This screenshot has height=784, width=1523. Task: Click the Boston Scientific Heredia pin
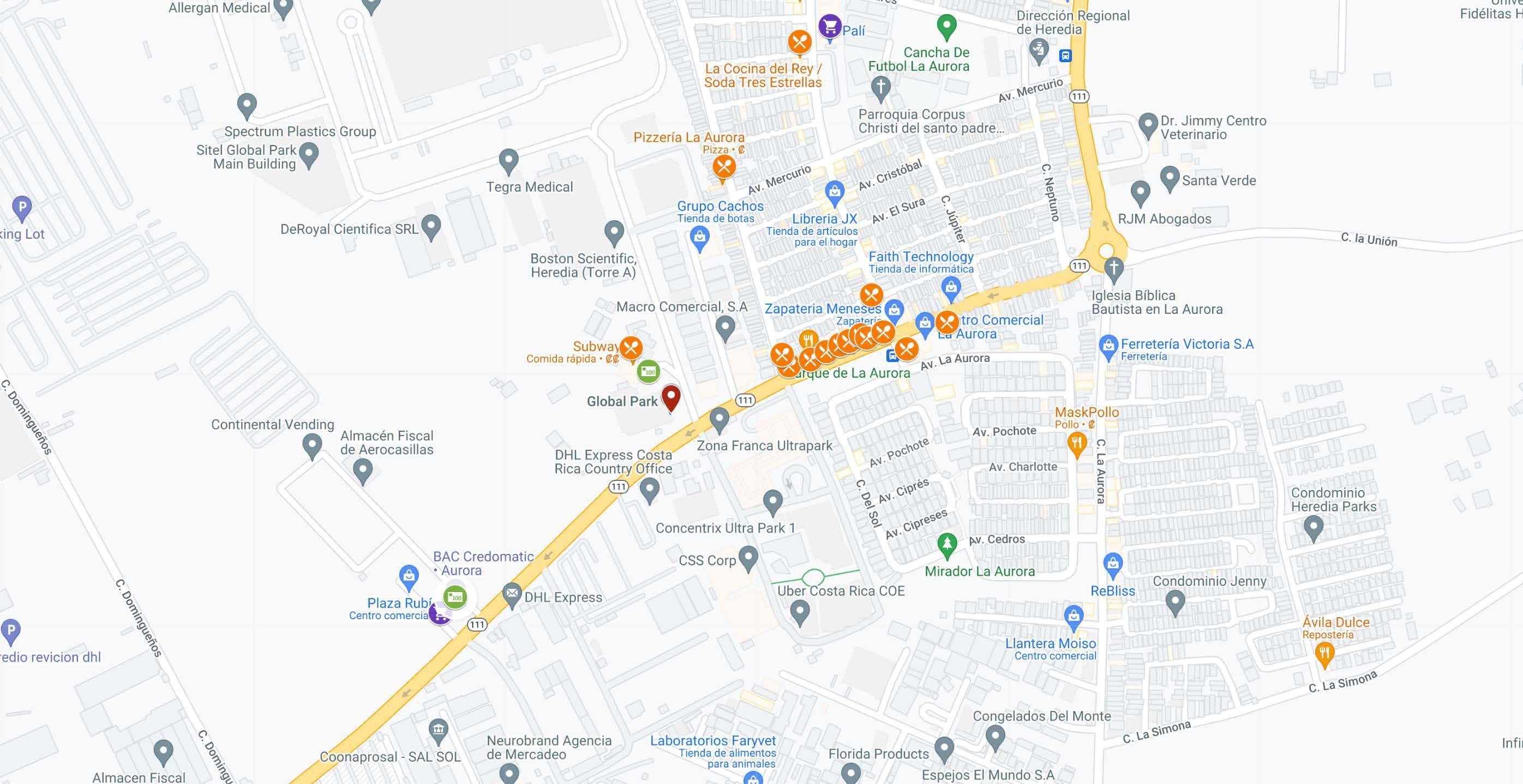(x=614, y=233)
